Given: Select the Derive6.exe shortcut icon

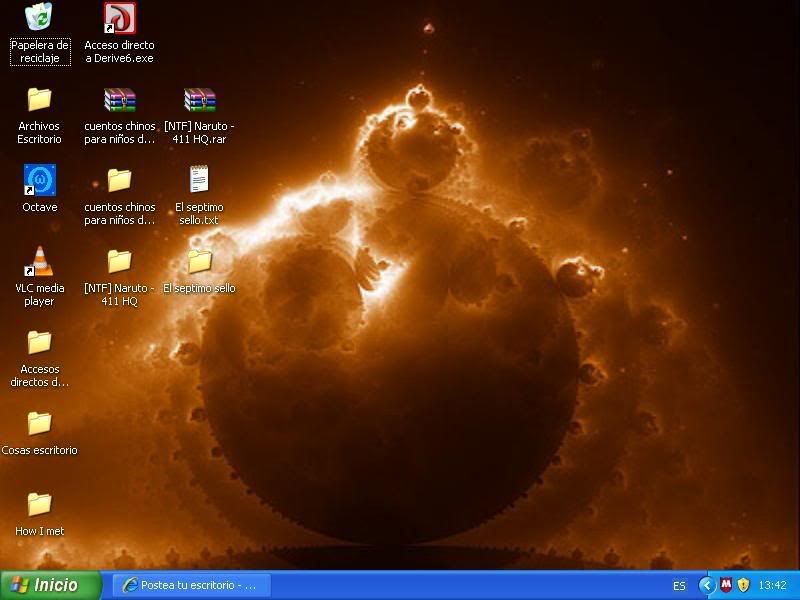Looking at the screenshot, I should pyautogui.click(x=120, y=18).
